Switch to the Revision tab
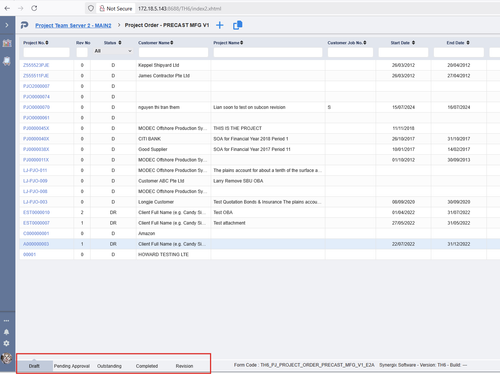The image size is (500, 374). tap(184, 366)
